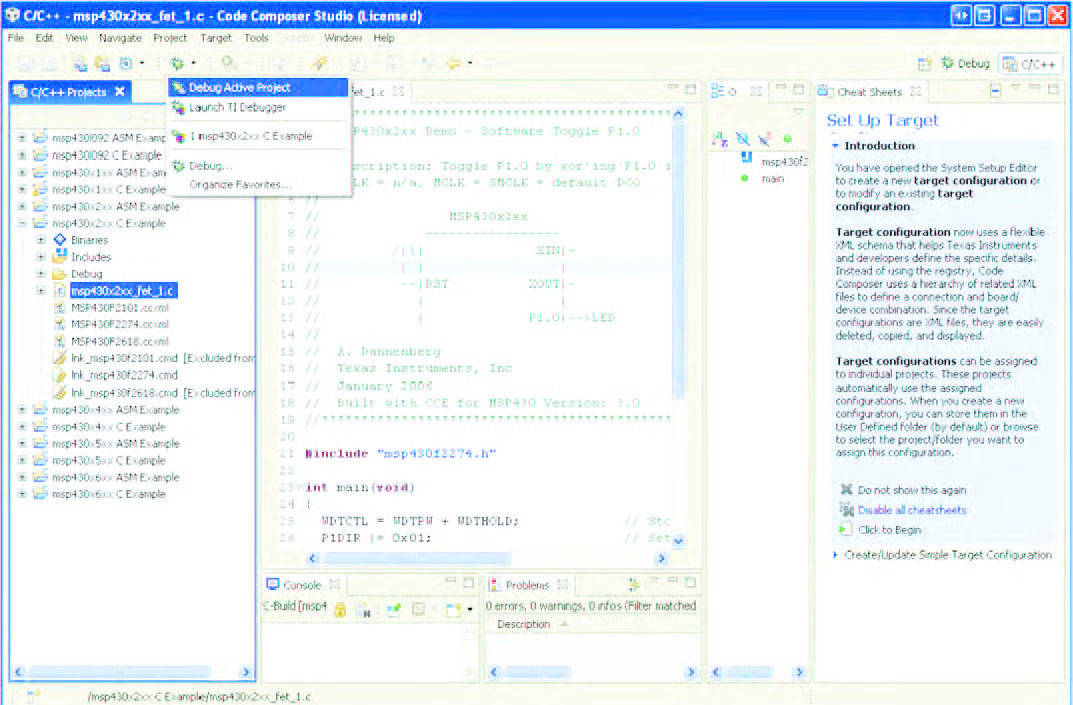1073x705 pixels.
Task: Click editor vertical scrollbar down arrow
Action: [678, 540]
